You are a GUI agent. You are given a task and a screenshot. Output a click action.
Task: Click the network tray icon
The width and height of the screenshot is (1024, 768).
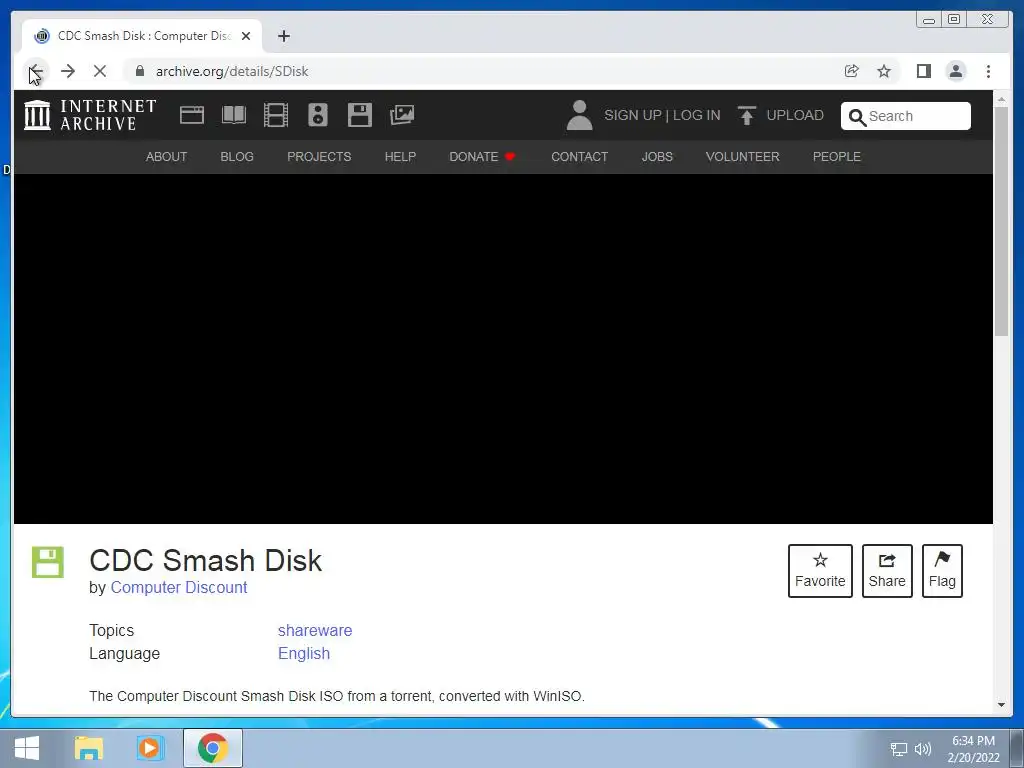point(899,749)
